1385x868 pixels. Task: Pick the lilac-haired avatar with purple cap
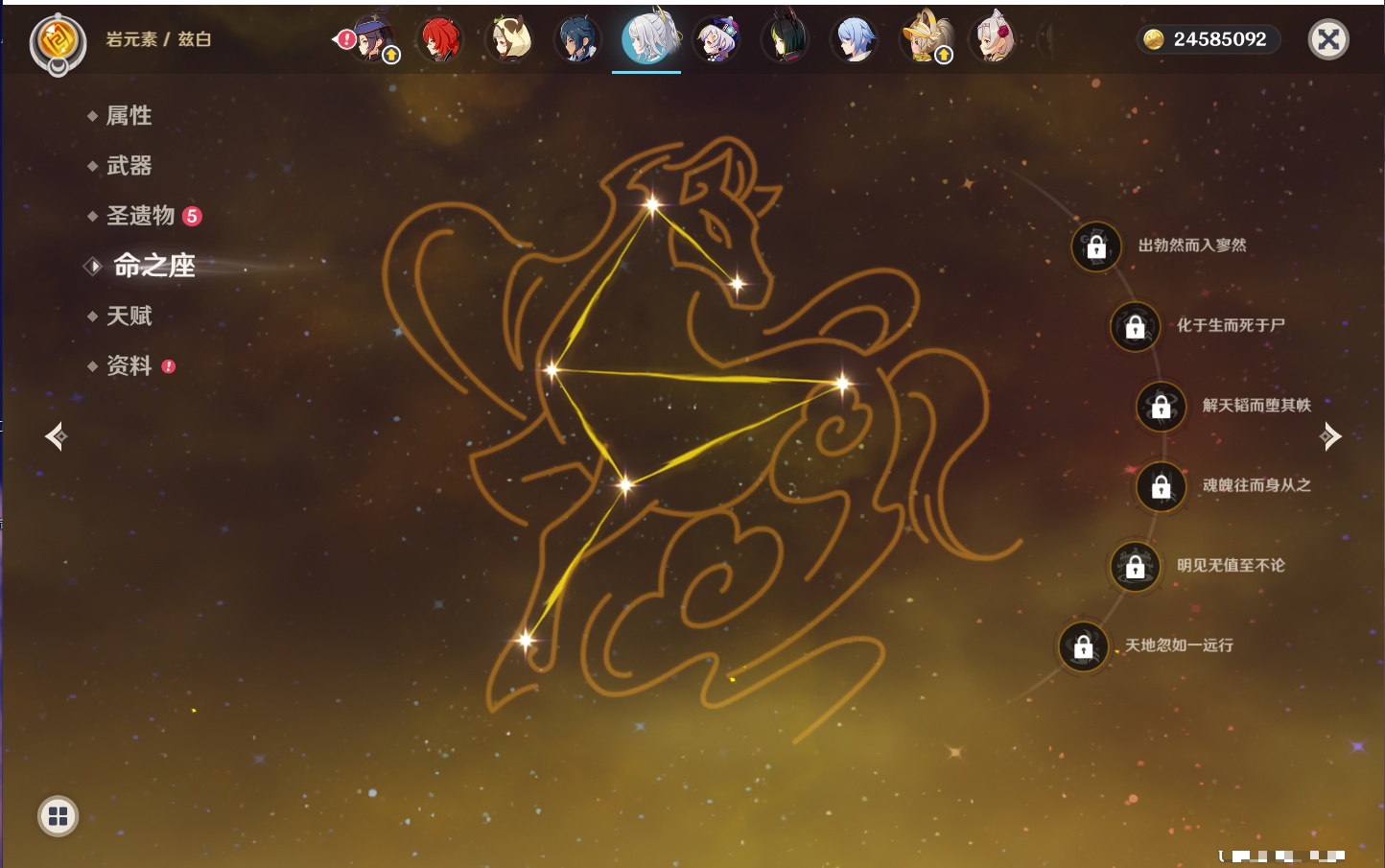click(716, 39)
